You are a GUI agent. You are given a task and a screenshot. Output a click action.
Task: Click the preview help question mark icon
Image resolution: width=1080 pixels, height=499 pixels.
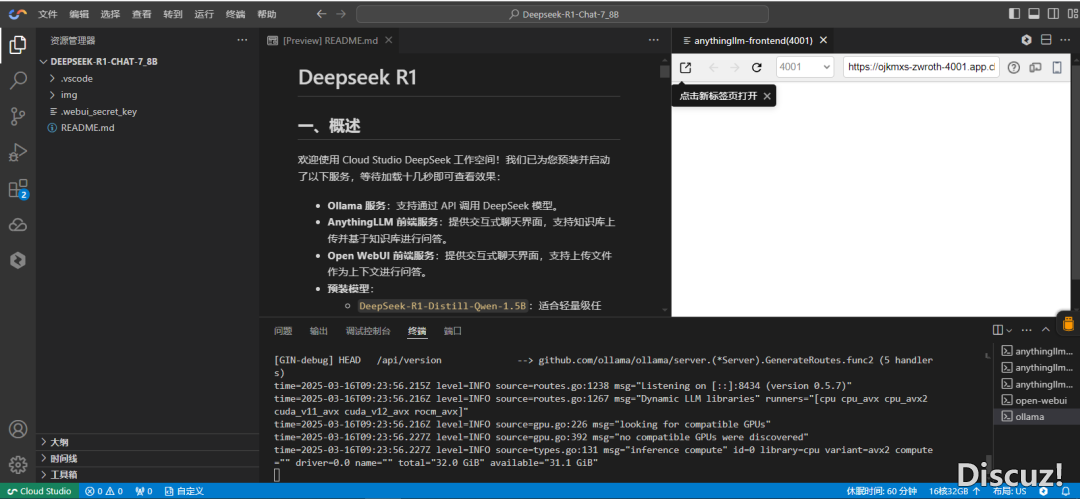tap(1013, 68)
